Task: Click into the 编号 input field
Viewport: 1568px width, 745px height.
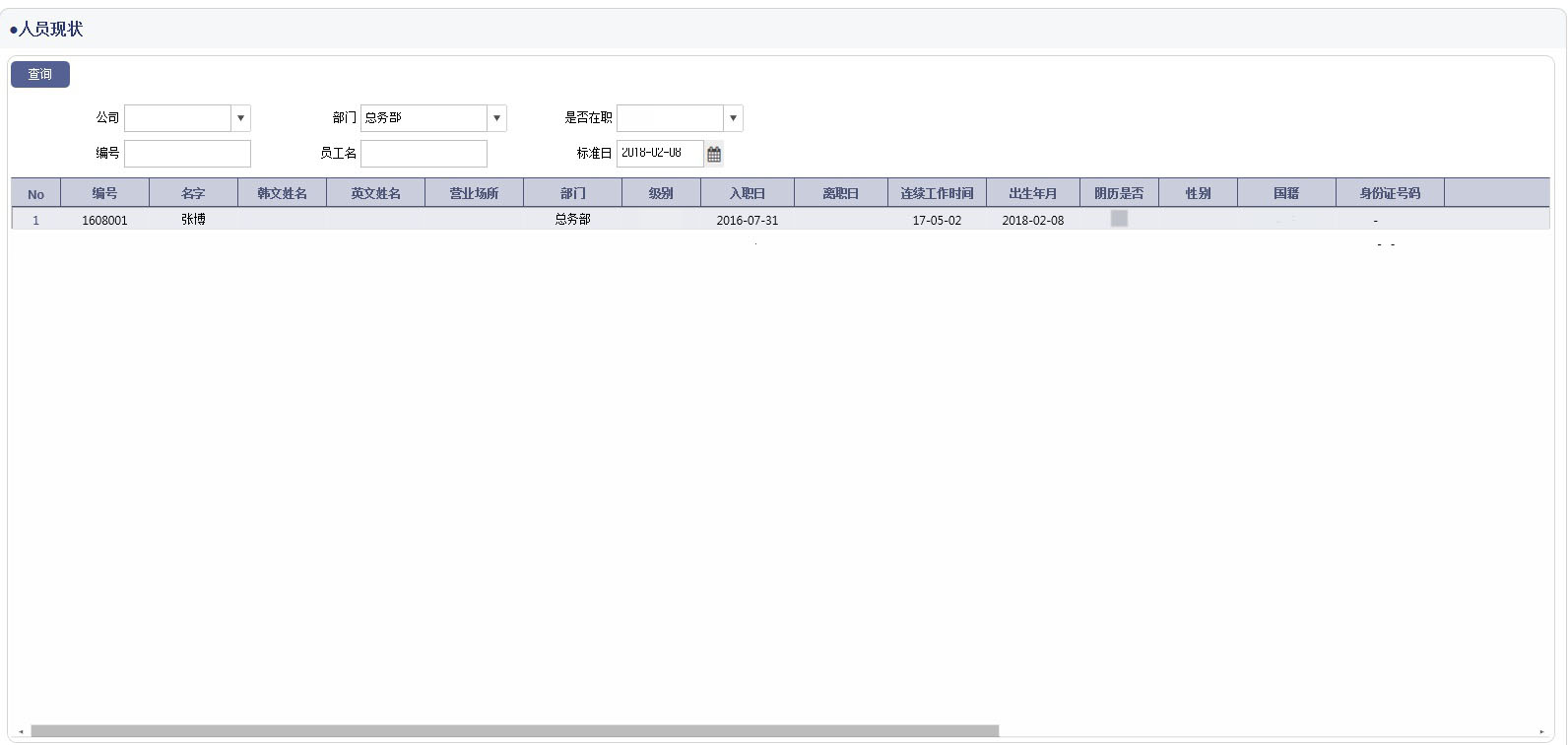Action: tap(187, 154)
